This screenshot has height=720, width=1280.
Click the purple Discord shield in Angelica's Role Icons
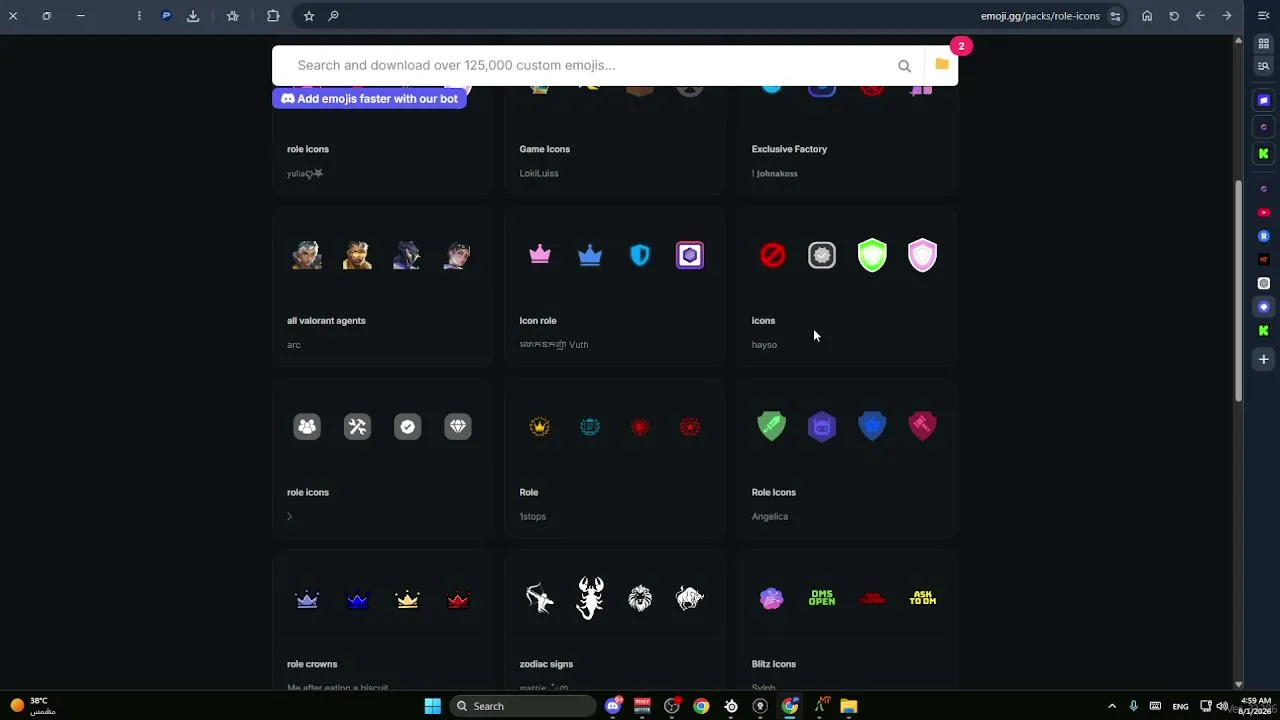[822, 426]
